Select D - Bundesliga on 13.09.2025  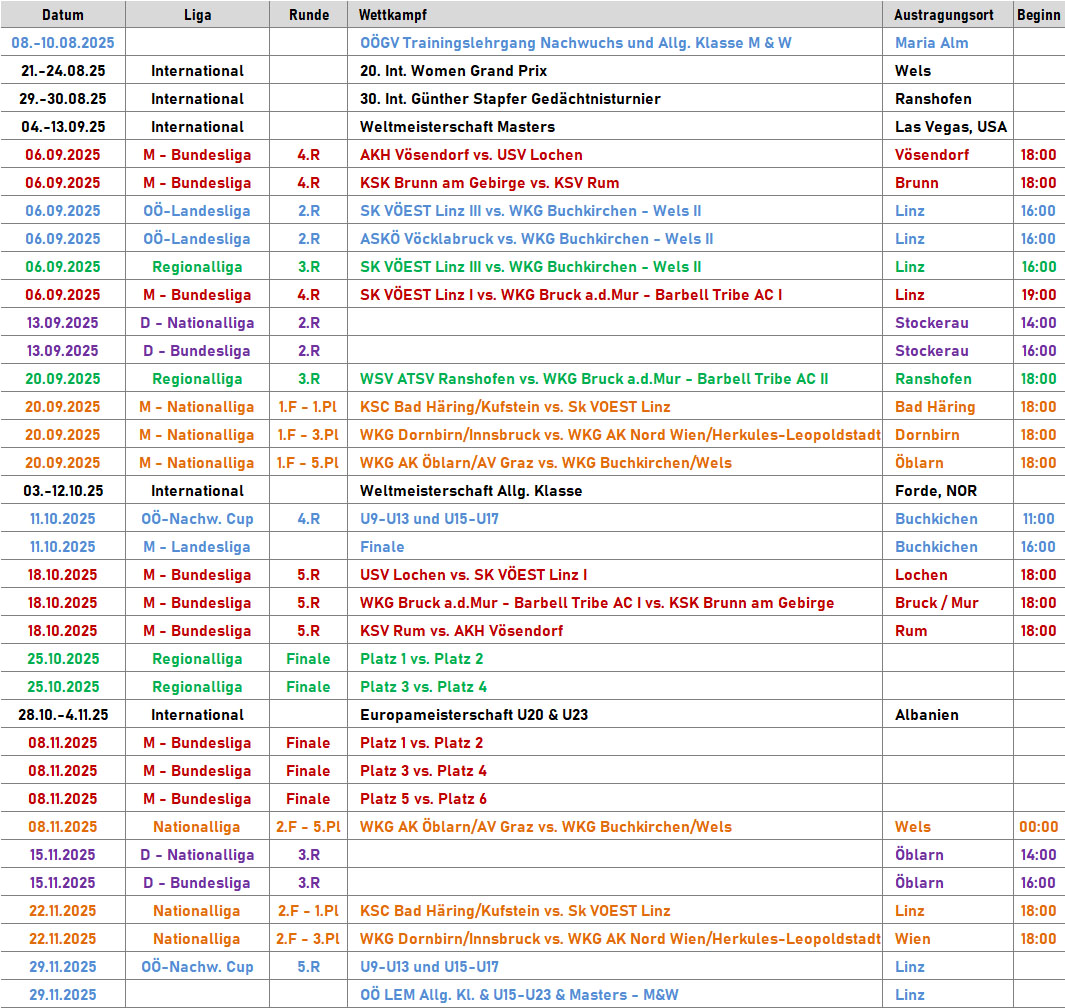(197, 350)
